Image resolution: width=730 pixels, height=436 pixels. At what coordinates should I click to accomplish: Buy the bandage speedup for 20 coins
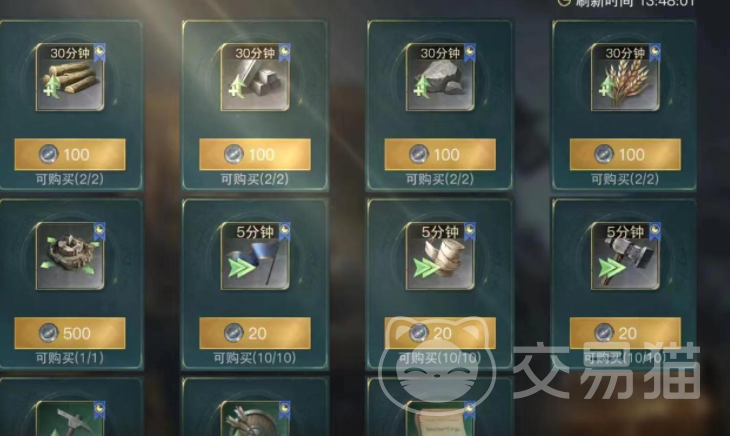(440, 333)
